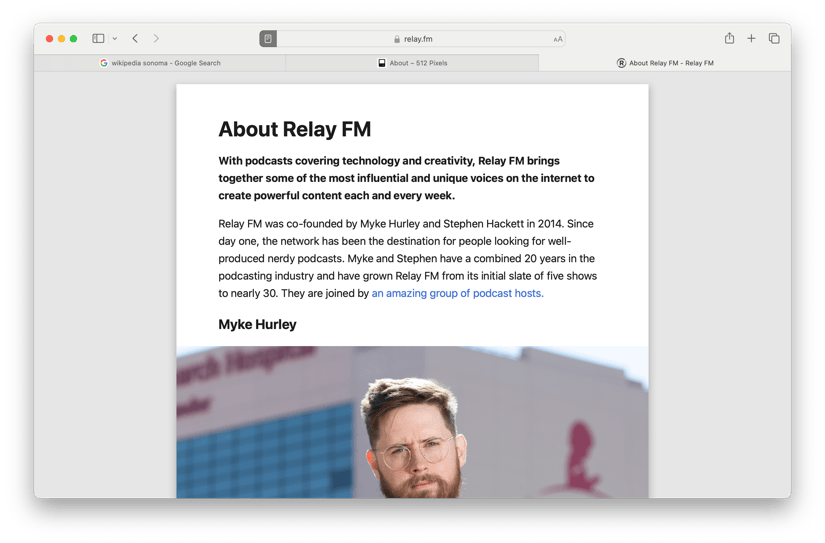Click the Share icon in the toolbar
825x543 pixels.
point(729,38)
